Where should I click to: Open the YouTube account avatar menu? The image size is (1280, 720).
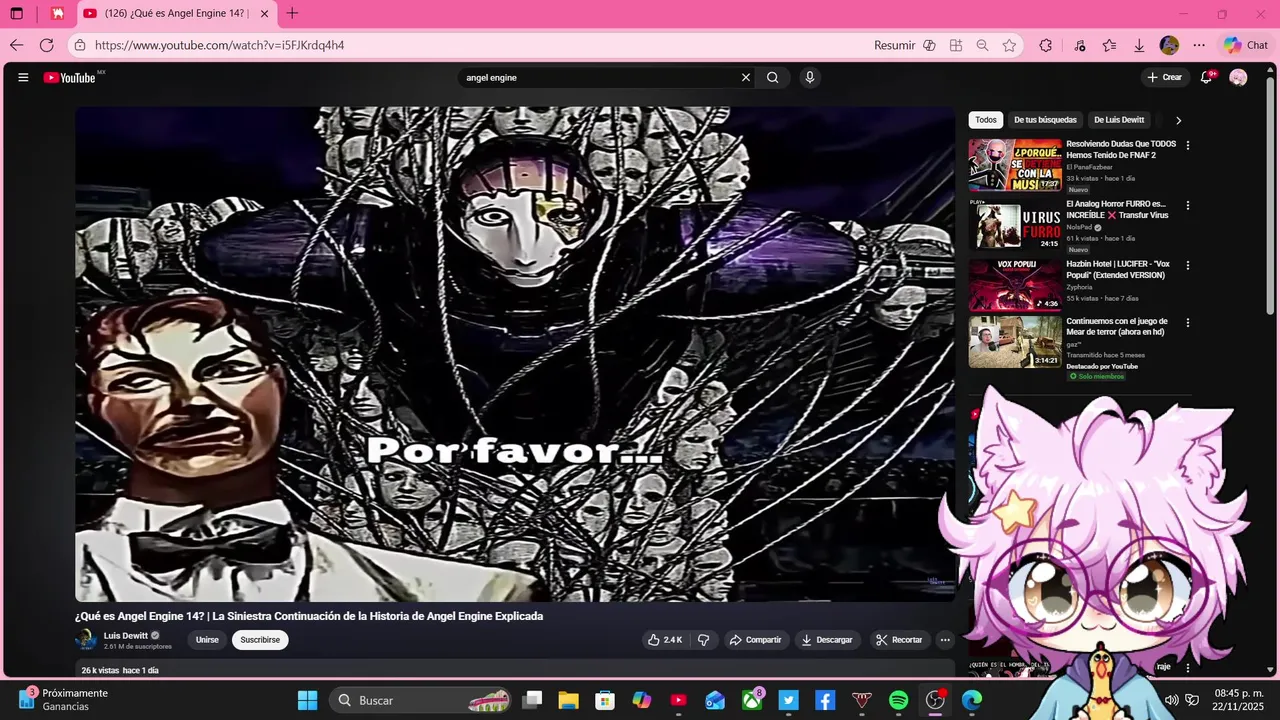tap(1238, 77)
